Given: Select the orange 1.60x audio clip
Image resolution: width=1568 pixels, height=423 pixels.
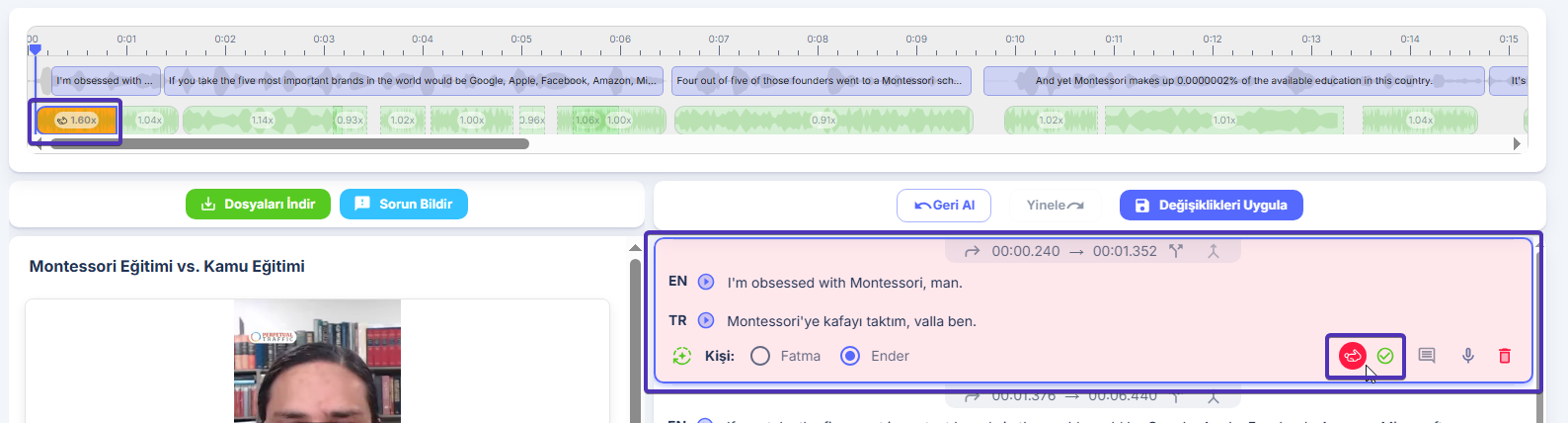Looking at the screenshot, I should [77, 121].
